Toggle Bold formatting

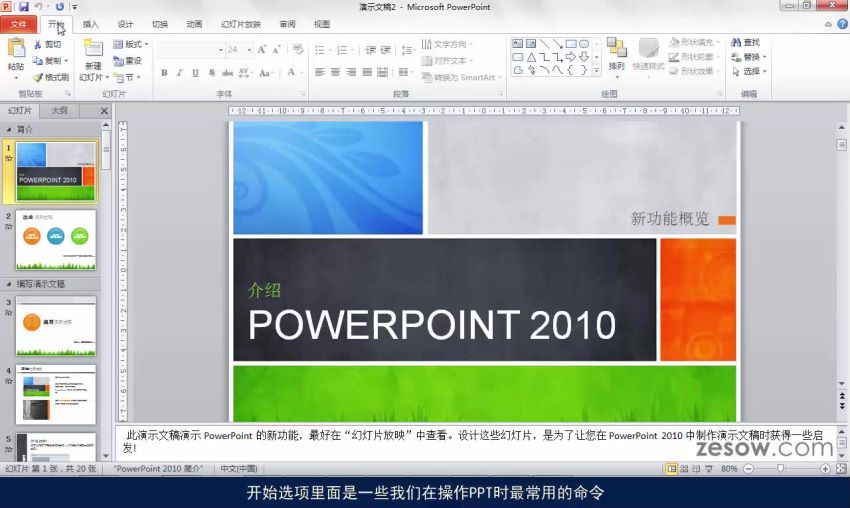pos(164,73)
